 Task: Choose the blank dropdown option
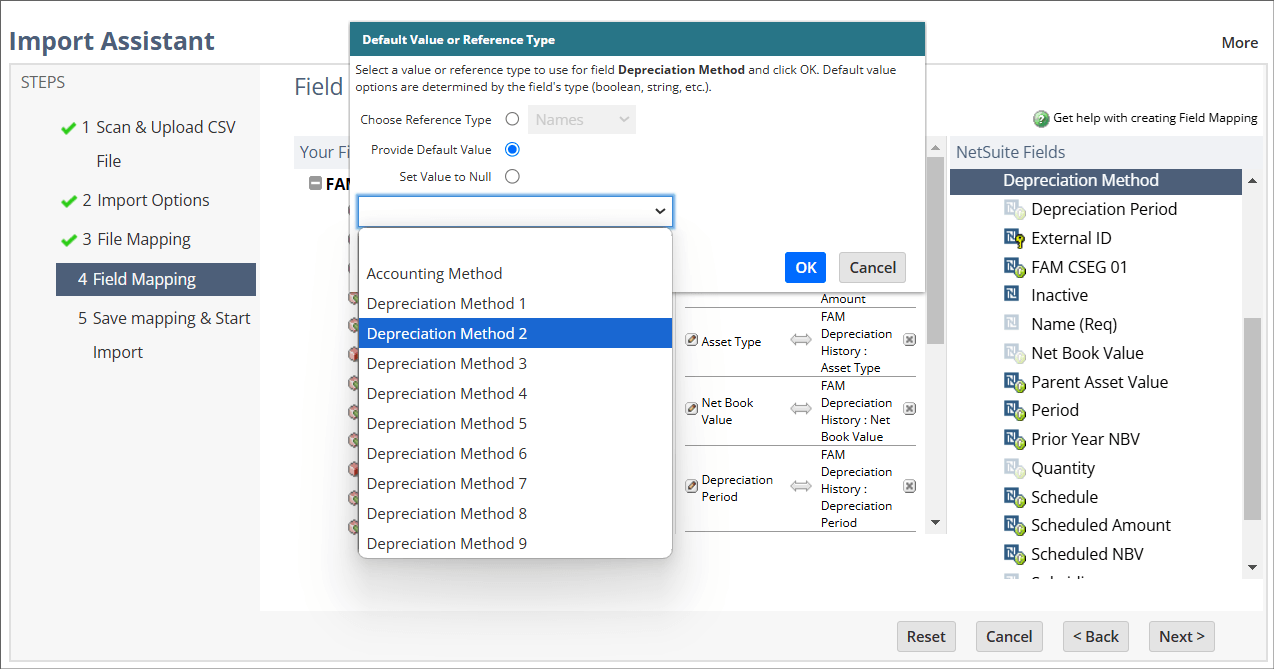(x=515, y=244)
